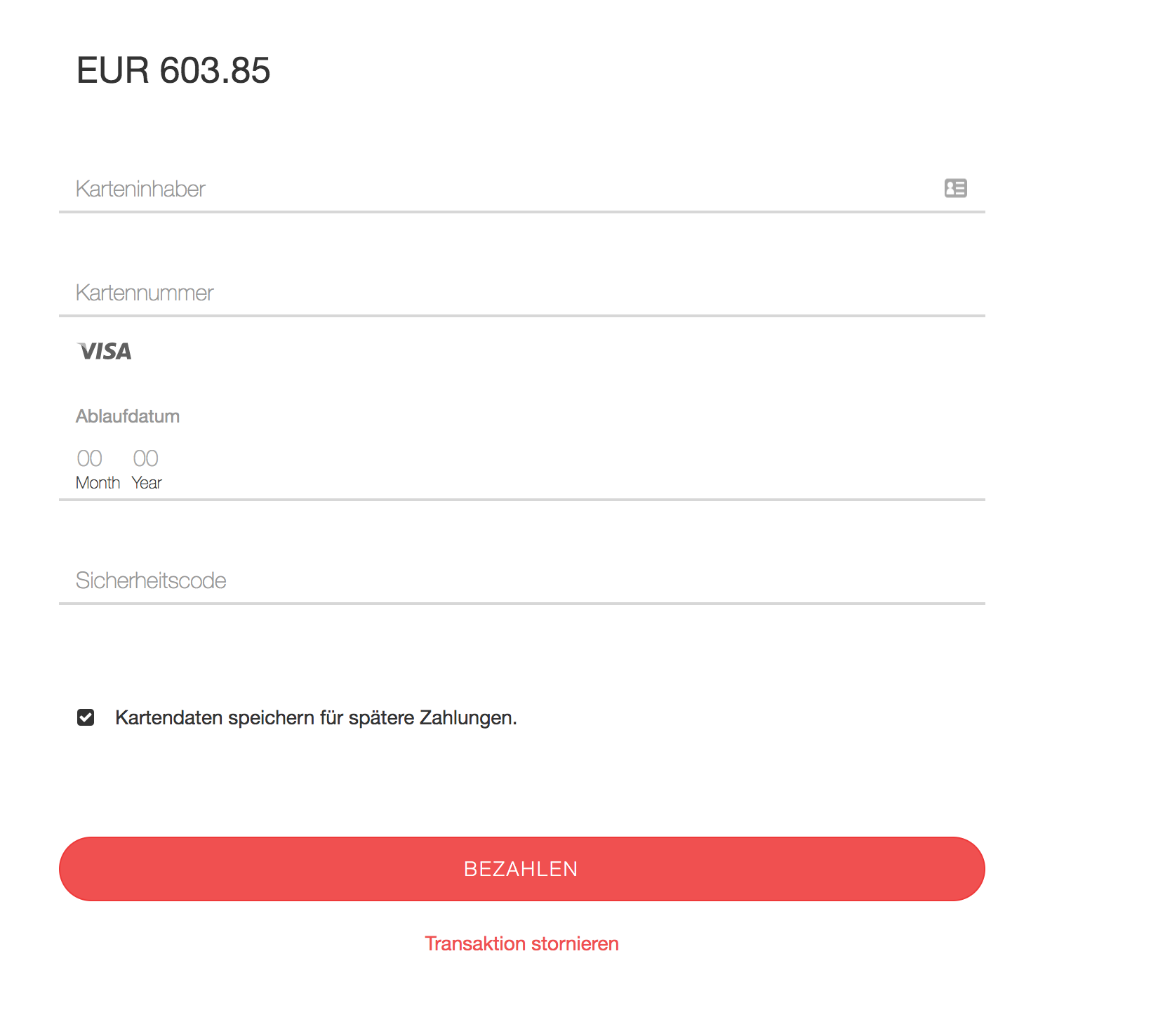Click the Kartennummer placeholder text
Image resolution: width=1158 pixels, height=1036 pixels.
coord(145,293)
